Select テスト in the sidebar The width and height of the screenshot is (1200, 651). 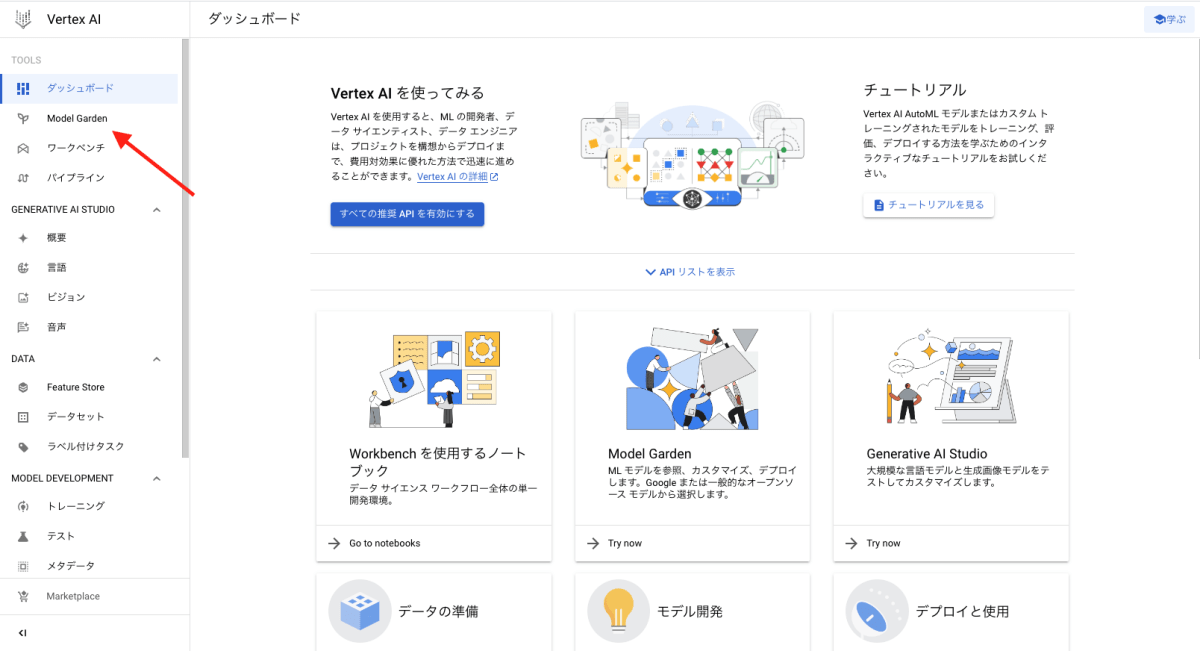(89, 536)
